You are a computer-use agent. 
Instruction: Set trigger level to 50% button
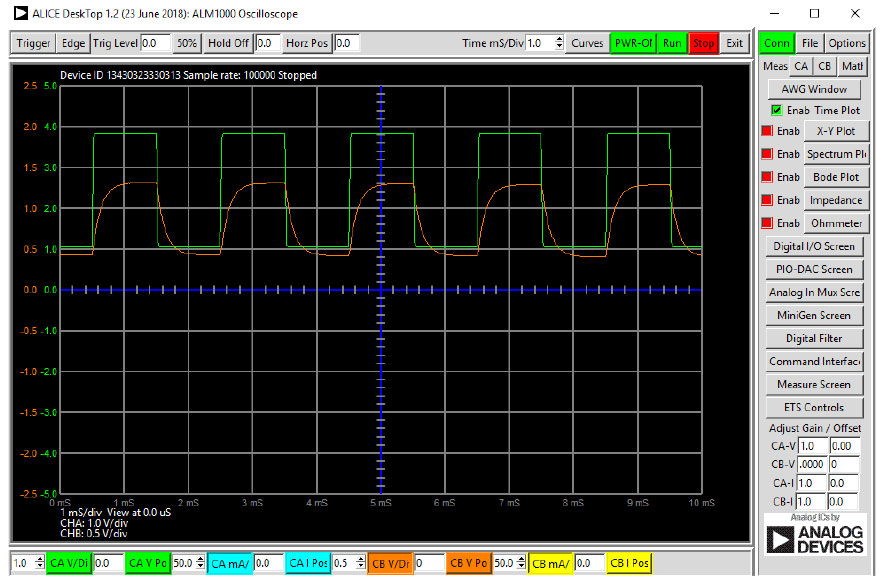point(186,44)
